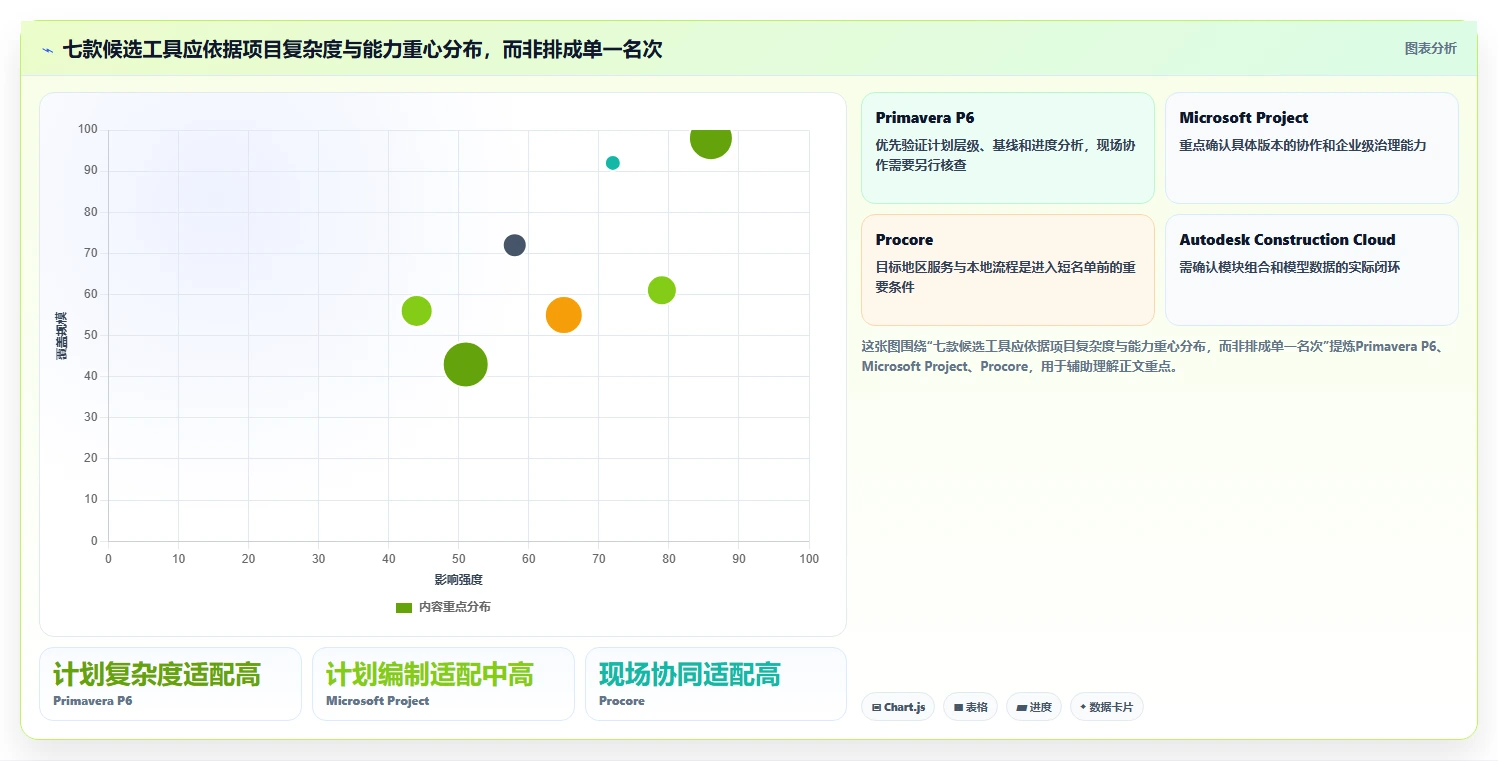Click the dark gray bubble in the chart

(x=515, y=245)
